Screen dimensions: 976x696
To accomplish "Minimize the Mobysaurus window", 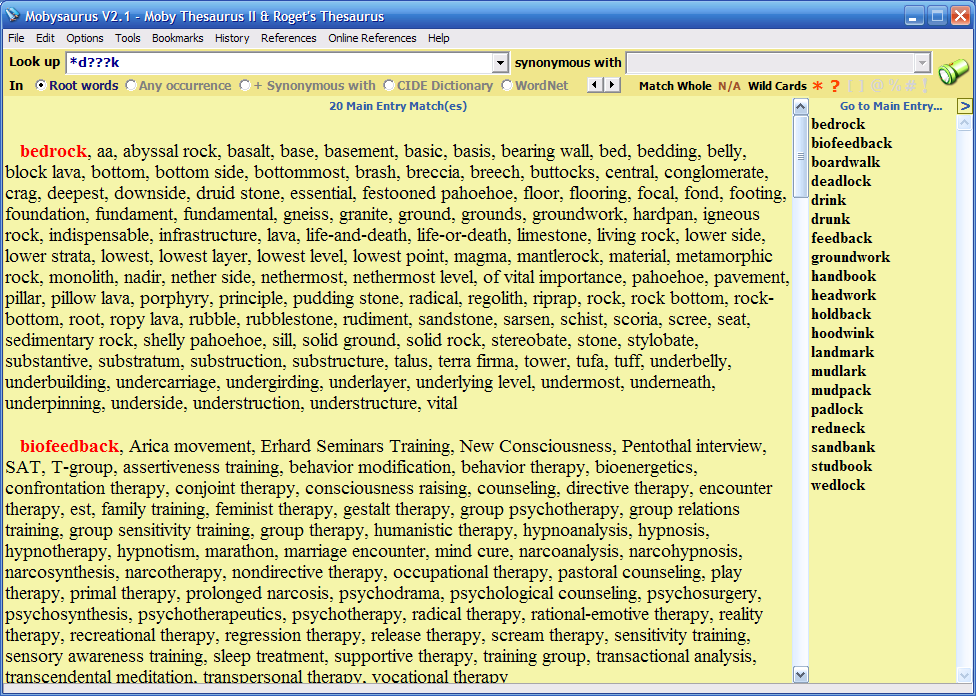I will 914,16.
